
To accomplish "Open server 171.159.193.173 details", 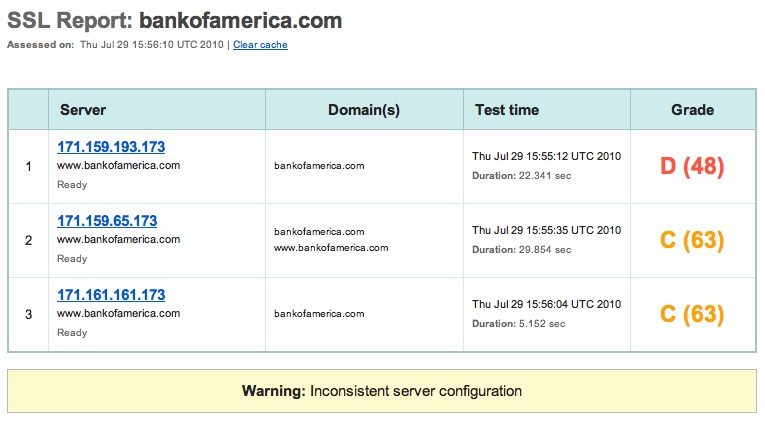I will tap(111, 147).
